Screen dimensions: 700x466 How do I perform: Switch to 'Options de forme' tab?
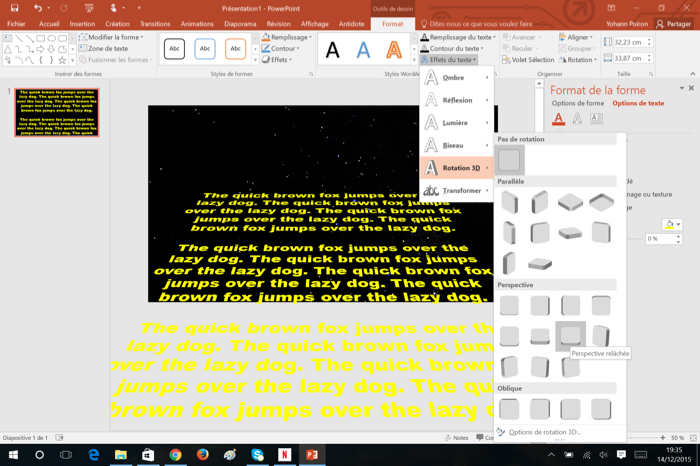click(577, 103)
